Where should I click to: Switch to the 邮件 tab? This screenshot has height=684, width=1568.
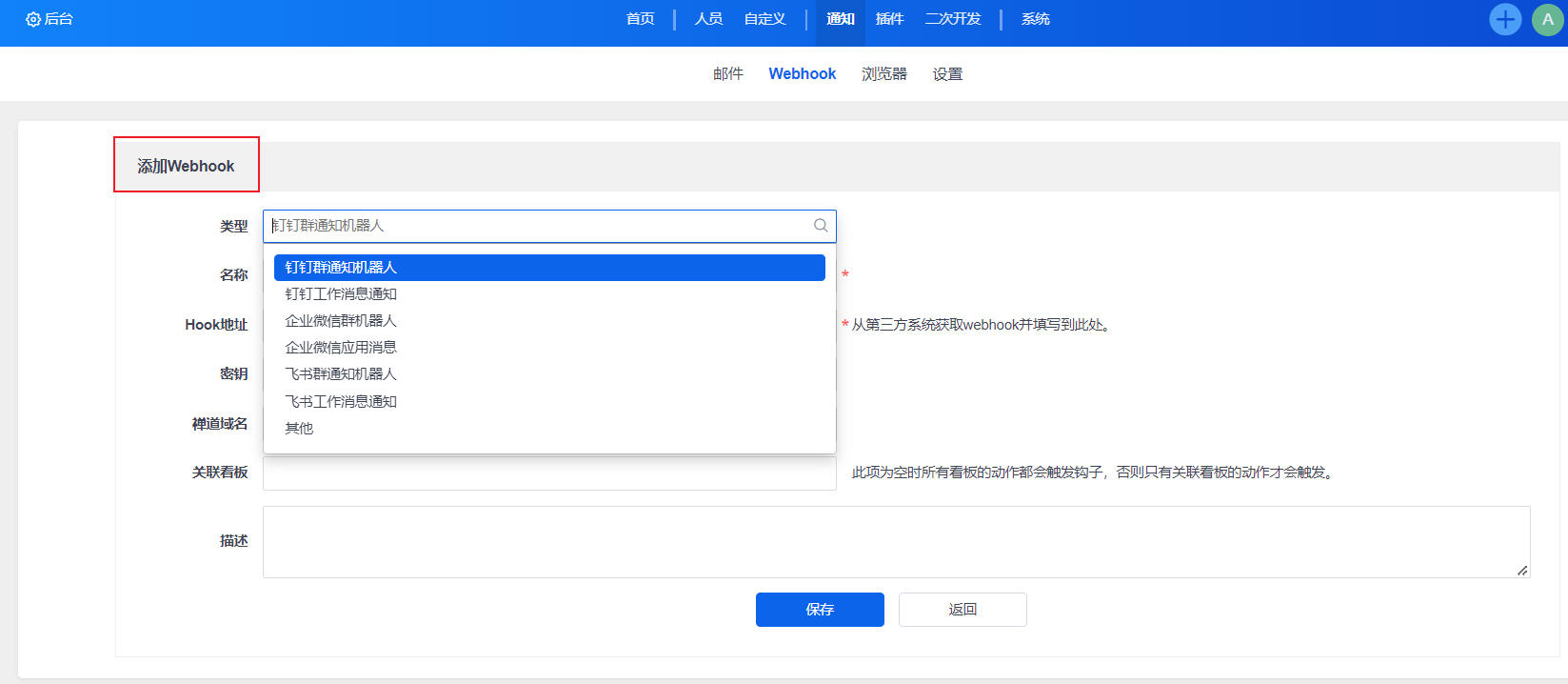(727, 74)
